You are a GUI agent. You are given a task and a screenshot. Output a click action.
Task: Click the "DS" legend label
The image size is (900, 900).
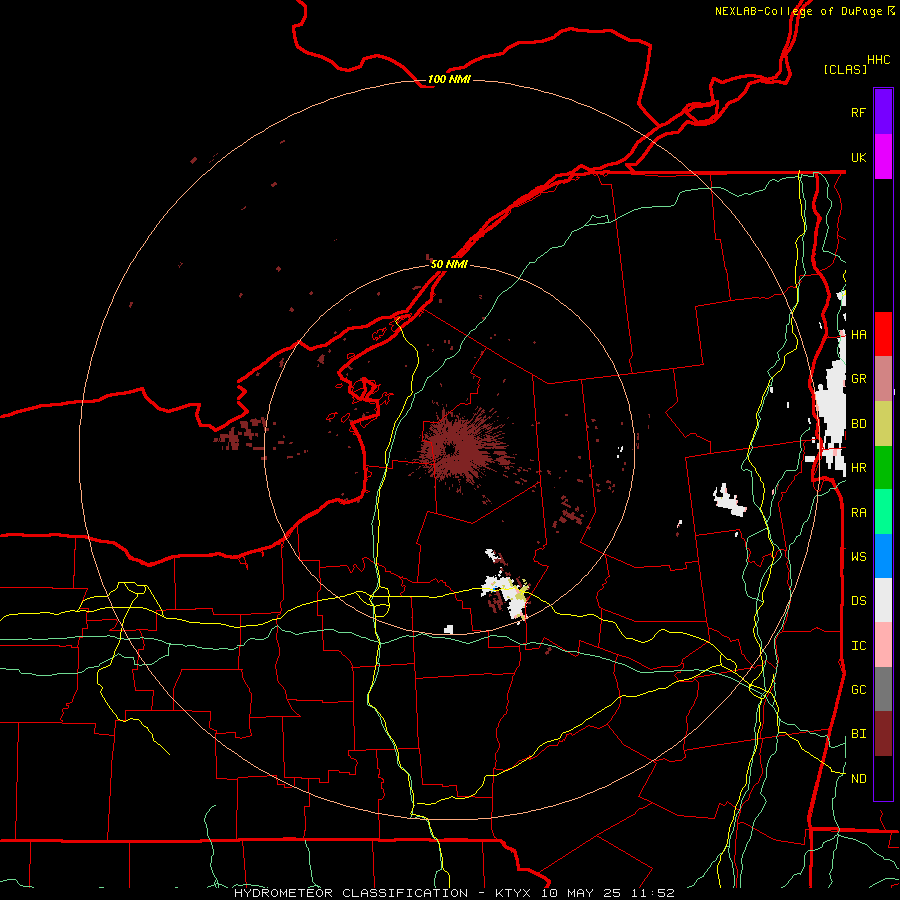coord(859,601)
